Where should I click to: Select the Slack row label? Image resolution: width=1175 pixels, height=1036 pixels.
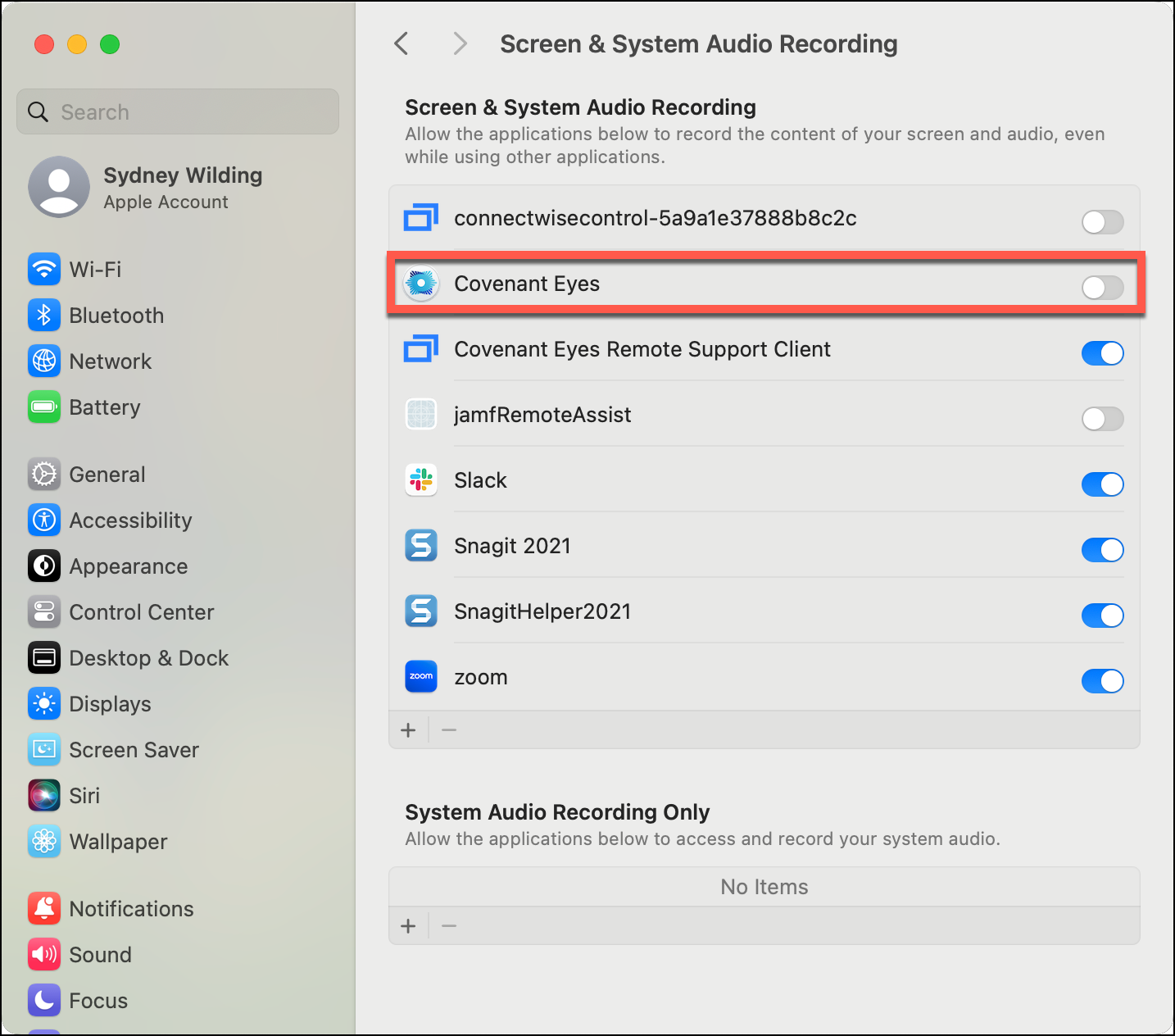(480, 480)
